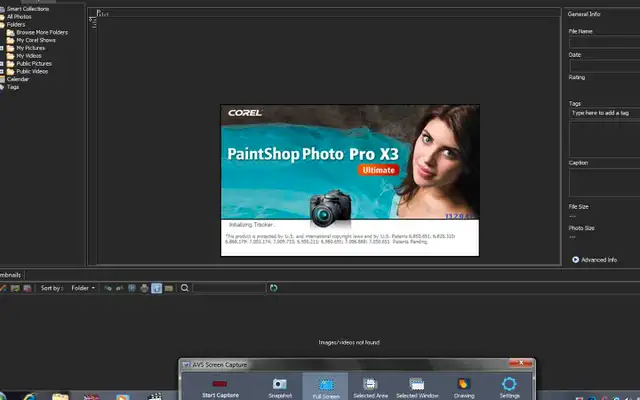Click the Smart Collections icon
640x400 pixels.
point(2,9)
